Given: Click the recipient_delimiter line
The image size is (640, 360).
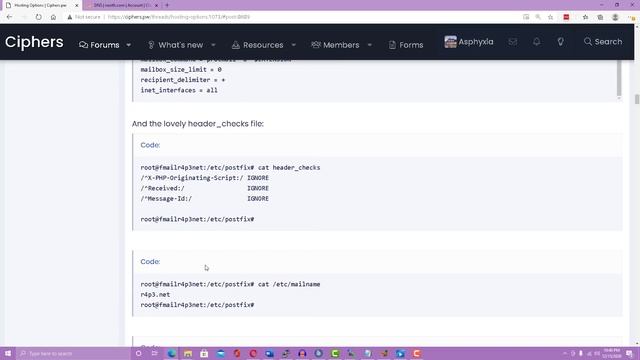Looking at the screenshot, I should pyautogui.click(x=183, y=80).
